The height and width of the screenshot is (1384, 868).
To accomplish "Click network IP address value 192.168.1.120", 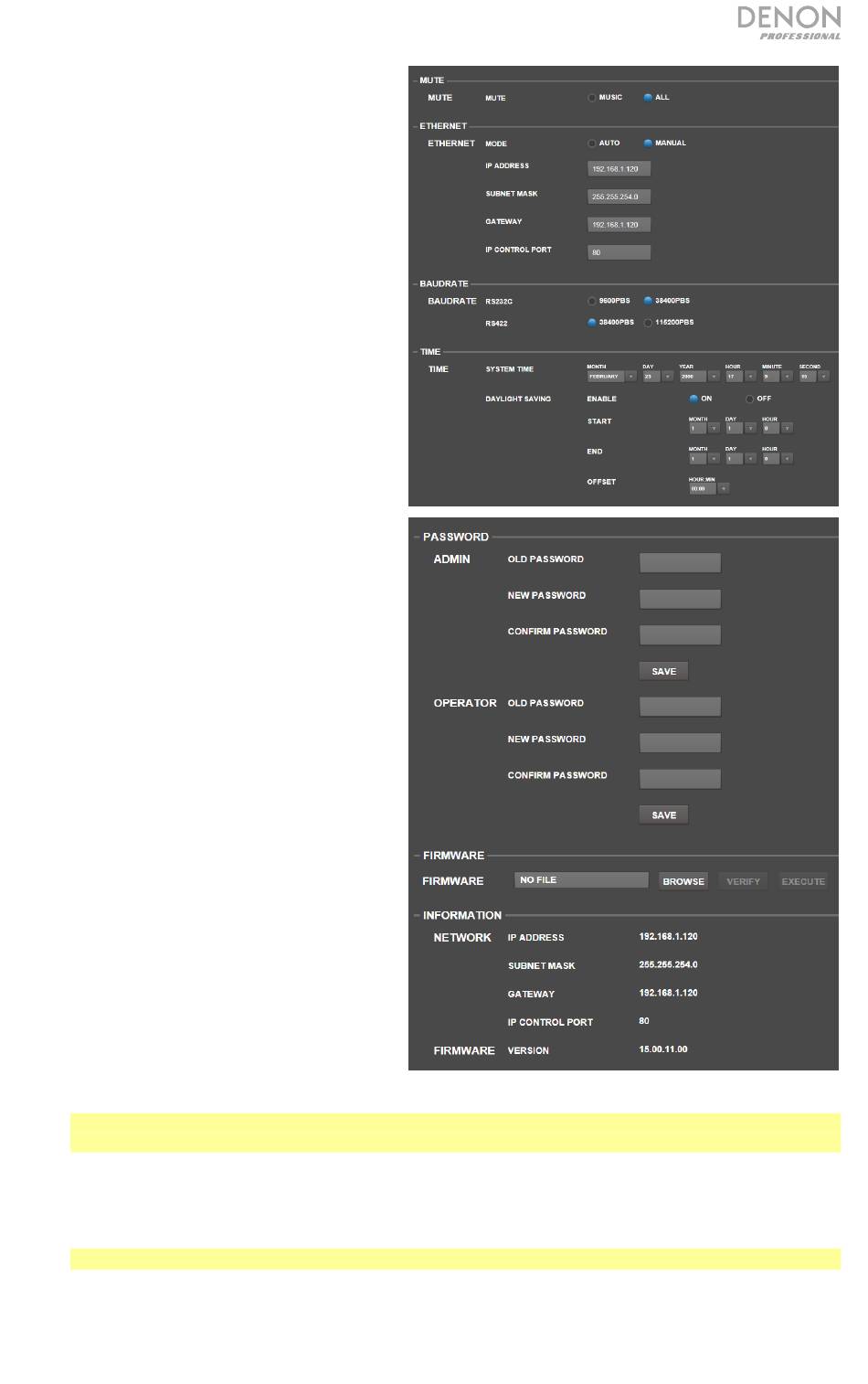I will click(x=668, y=937).
